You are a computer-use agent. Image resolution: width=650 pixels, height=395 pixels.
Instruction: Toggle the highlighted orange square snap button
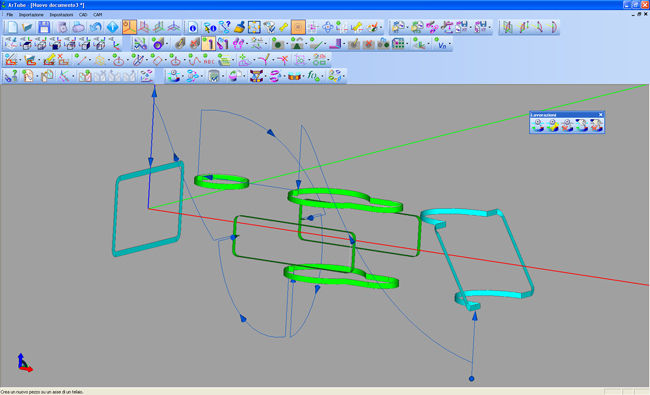[298, 27]
